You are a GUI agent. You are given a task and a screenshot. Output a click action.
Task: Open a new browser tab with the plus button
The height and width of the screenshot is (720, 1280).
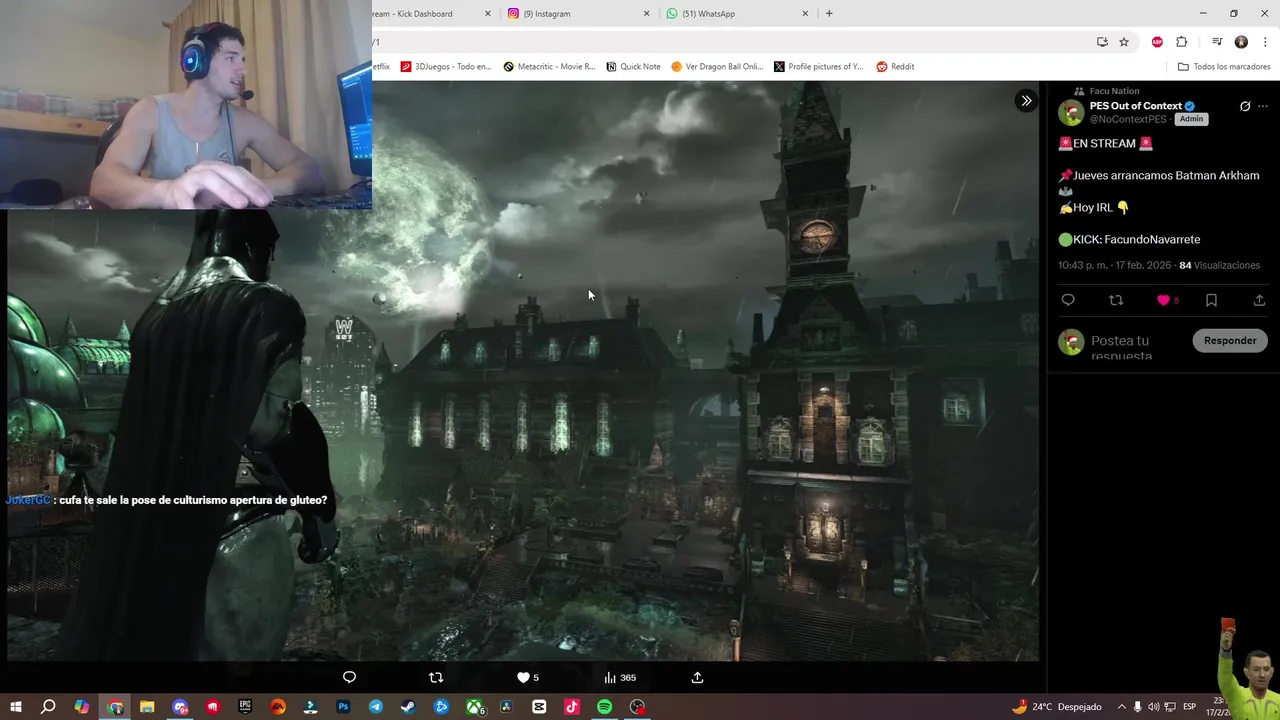click(x=829, y=13)
